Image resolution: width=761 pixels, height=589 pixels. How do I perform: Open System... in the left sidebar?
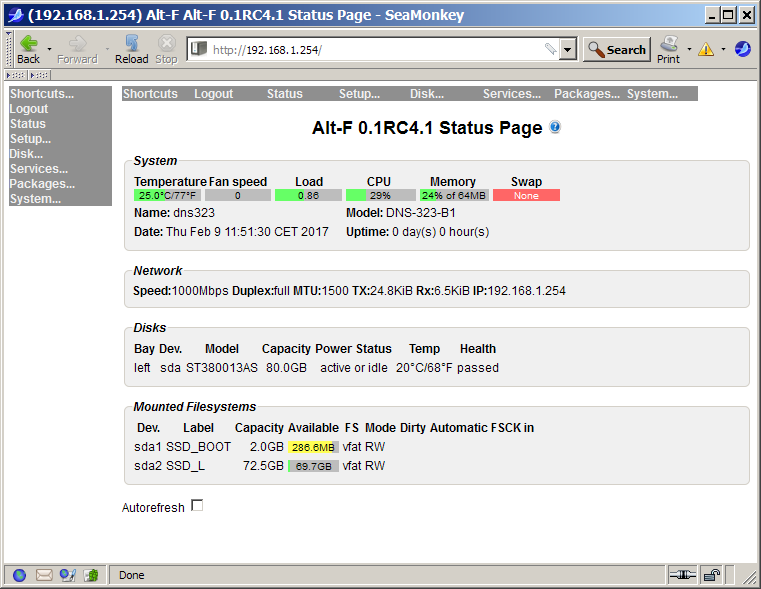point(35,199)
